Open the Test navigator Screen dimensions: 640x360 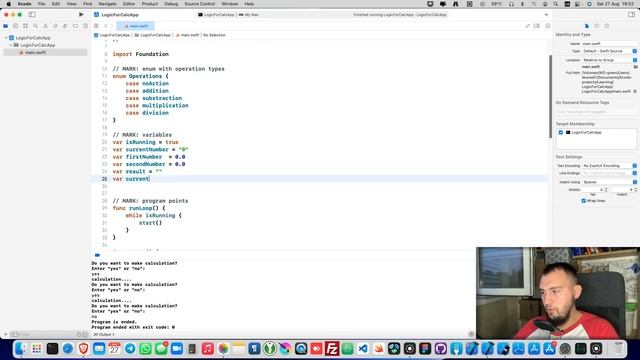point(55,26)
